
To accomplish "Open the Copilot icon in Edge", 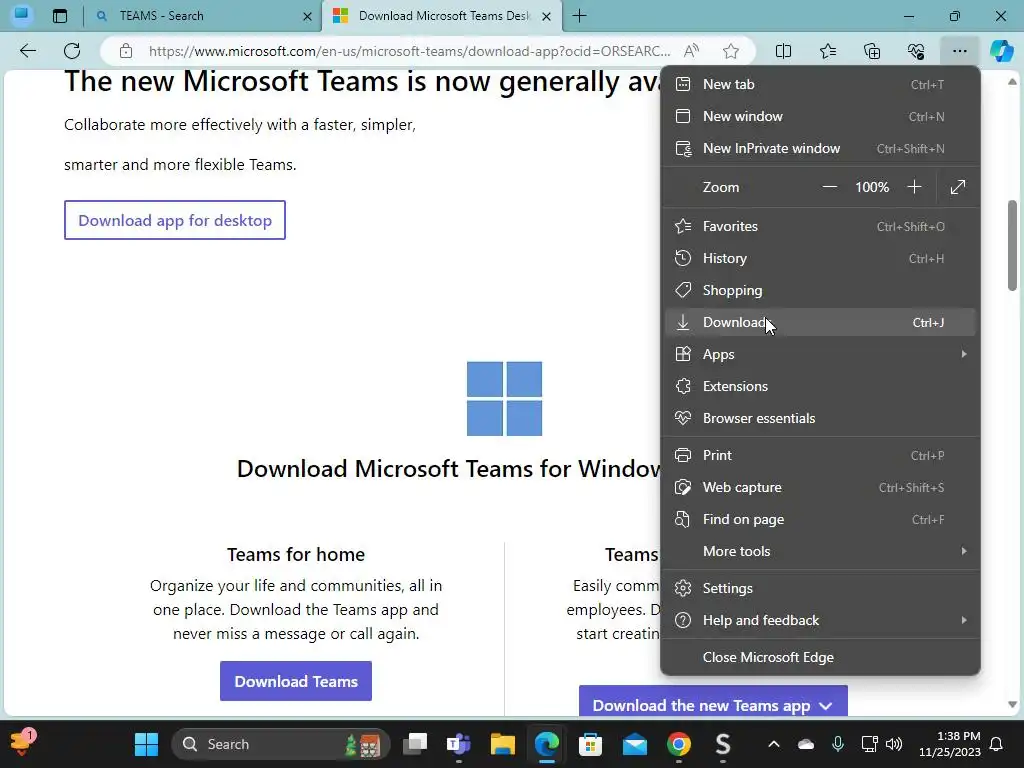I will [1001, 51].
